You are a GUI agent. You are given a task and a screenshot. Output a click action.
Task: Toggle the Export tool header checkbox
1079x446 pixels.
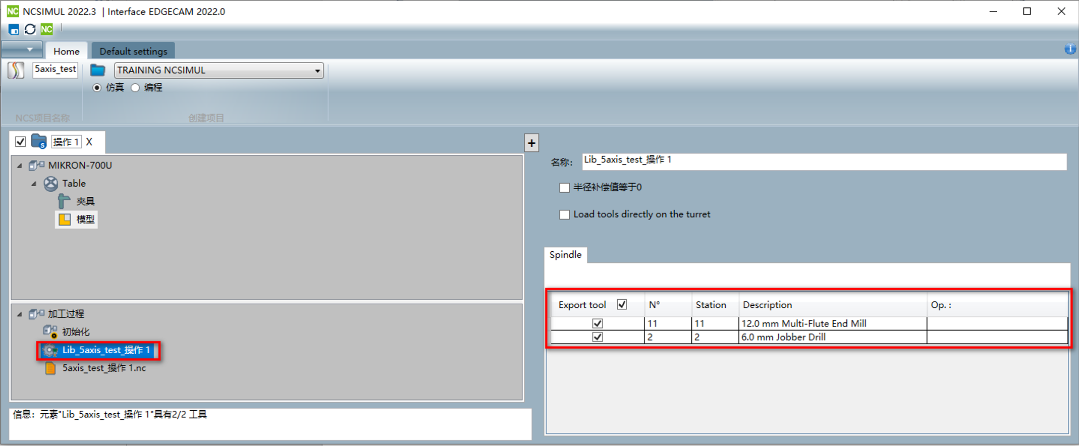pos(622,304)
